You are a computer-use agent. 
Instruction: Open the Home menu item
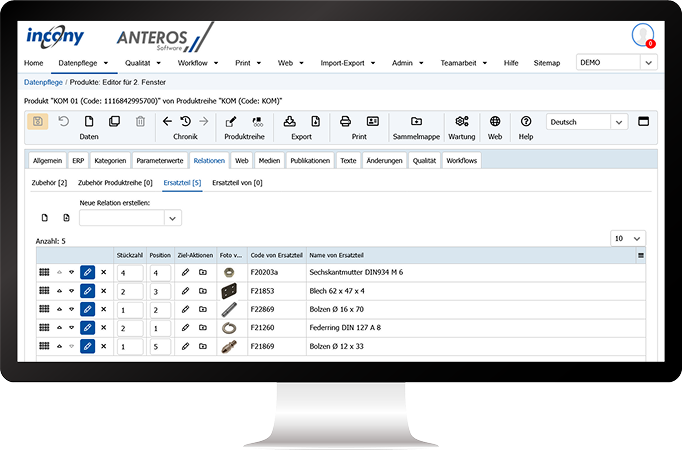tap(33, 63)
